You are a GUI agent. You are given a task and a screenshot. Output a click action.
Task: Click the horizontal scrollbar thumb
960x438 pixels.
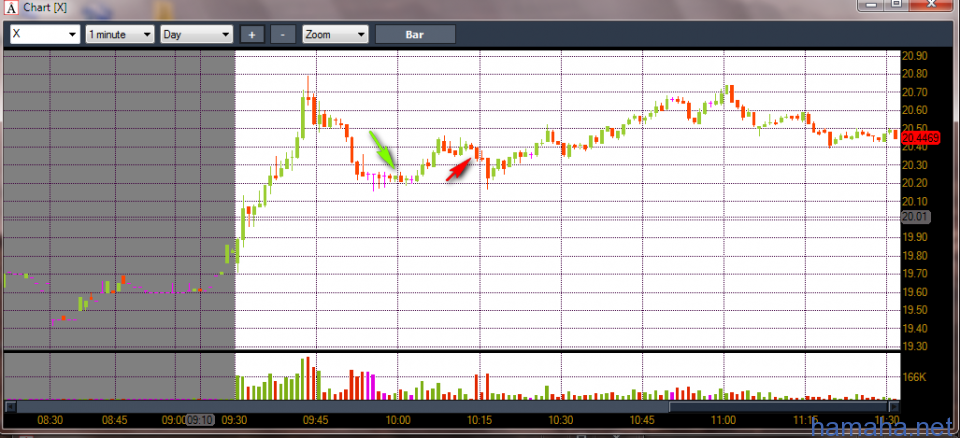coord(779,406)
